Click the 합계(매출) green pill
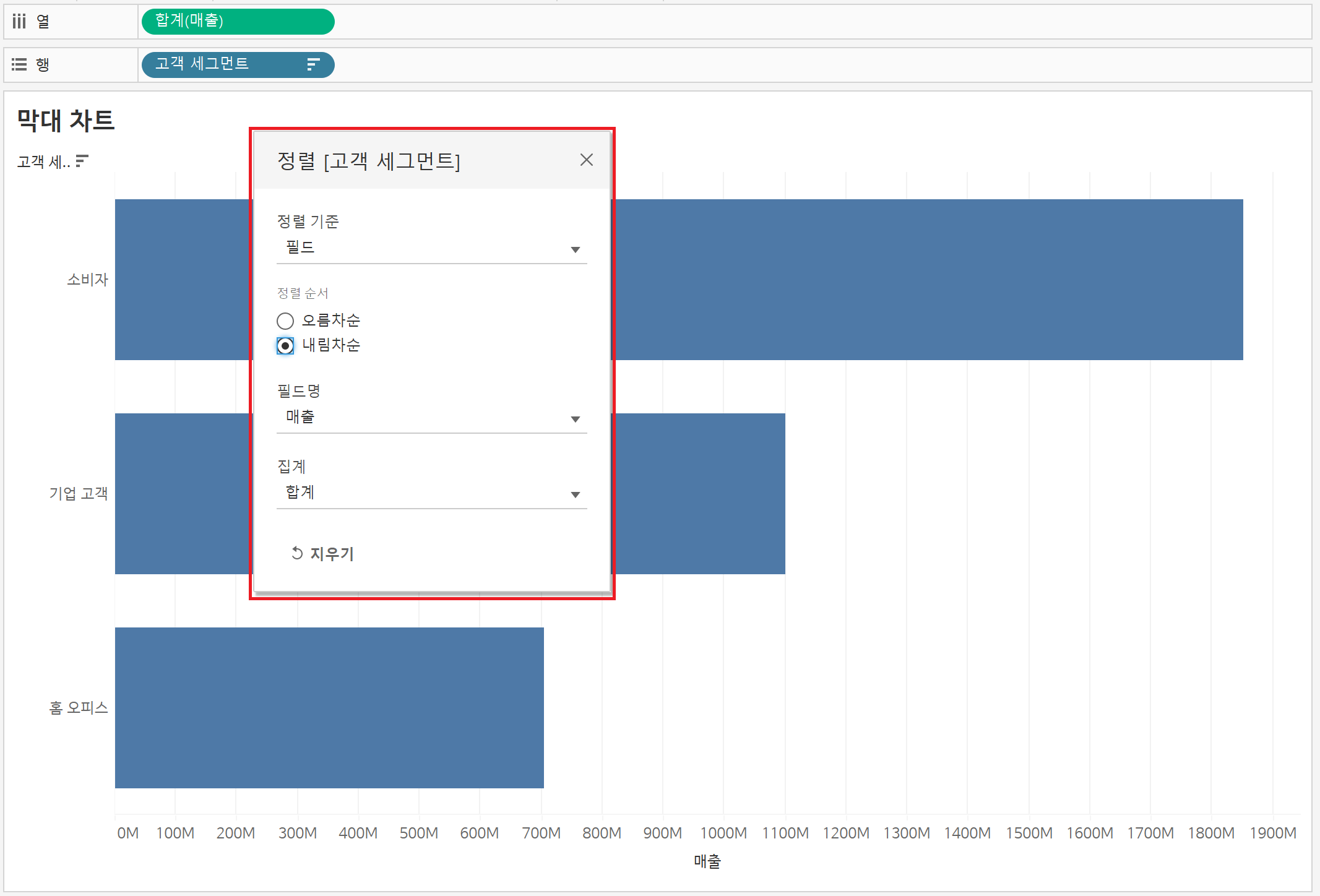This screenshot has width=1320, height=896. click(x=238, y=22)
